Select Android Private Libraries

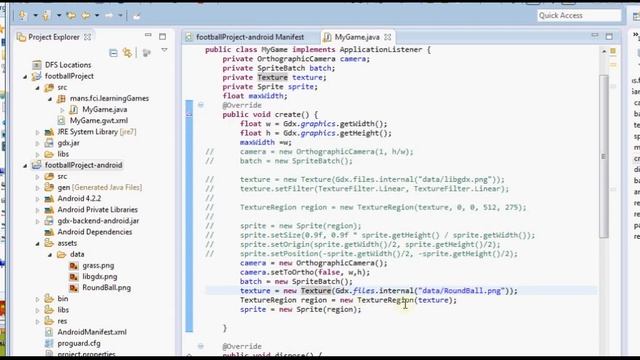pos(97,209)
